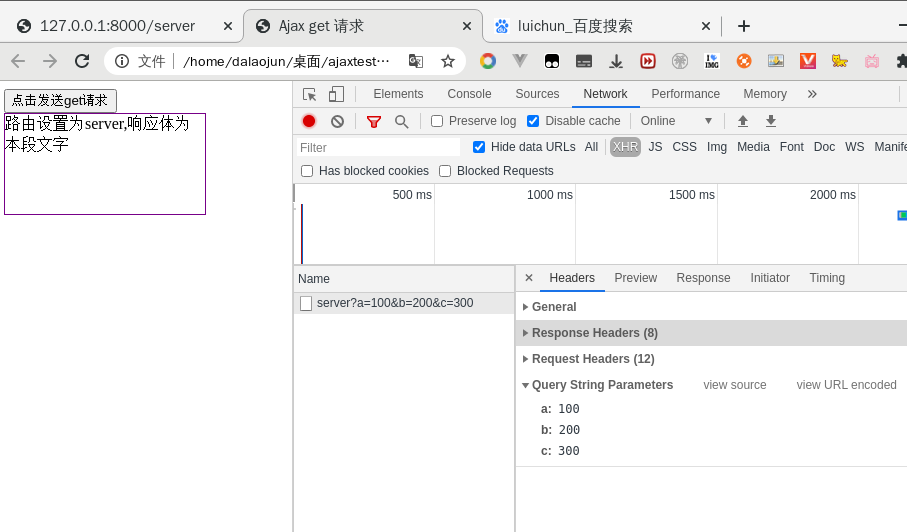Export HAR file with download arrow
This screenshot has width=907, height=532.
click(770, 121)
